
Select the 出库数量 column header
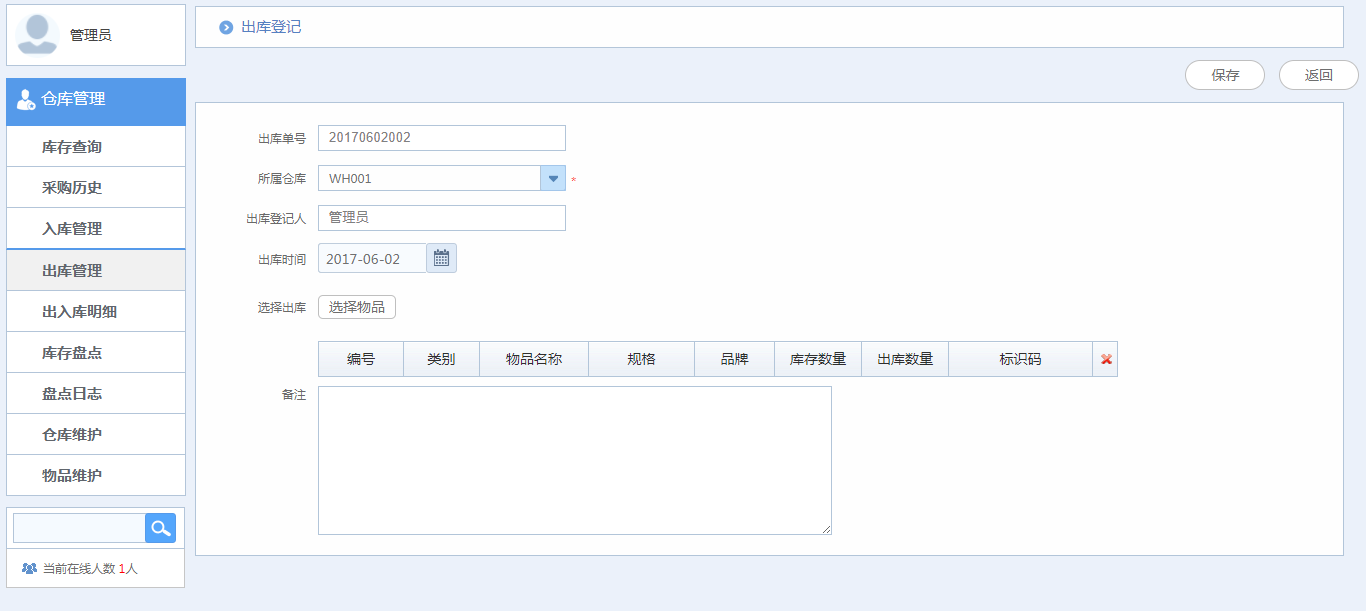(904, 358)
